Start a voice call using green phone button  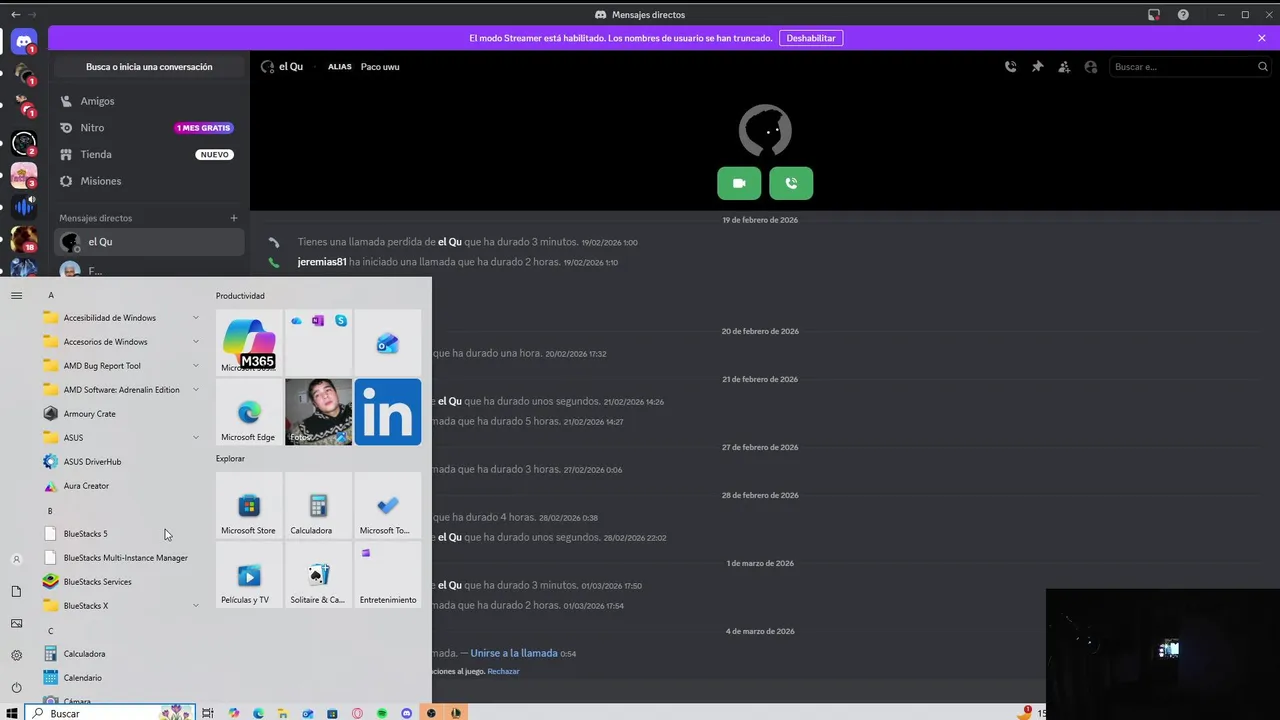791,183
